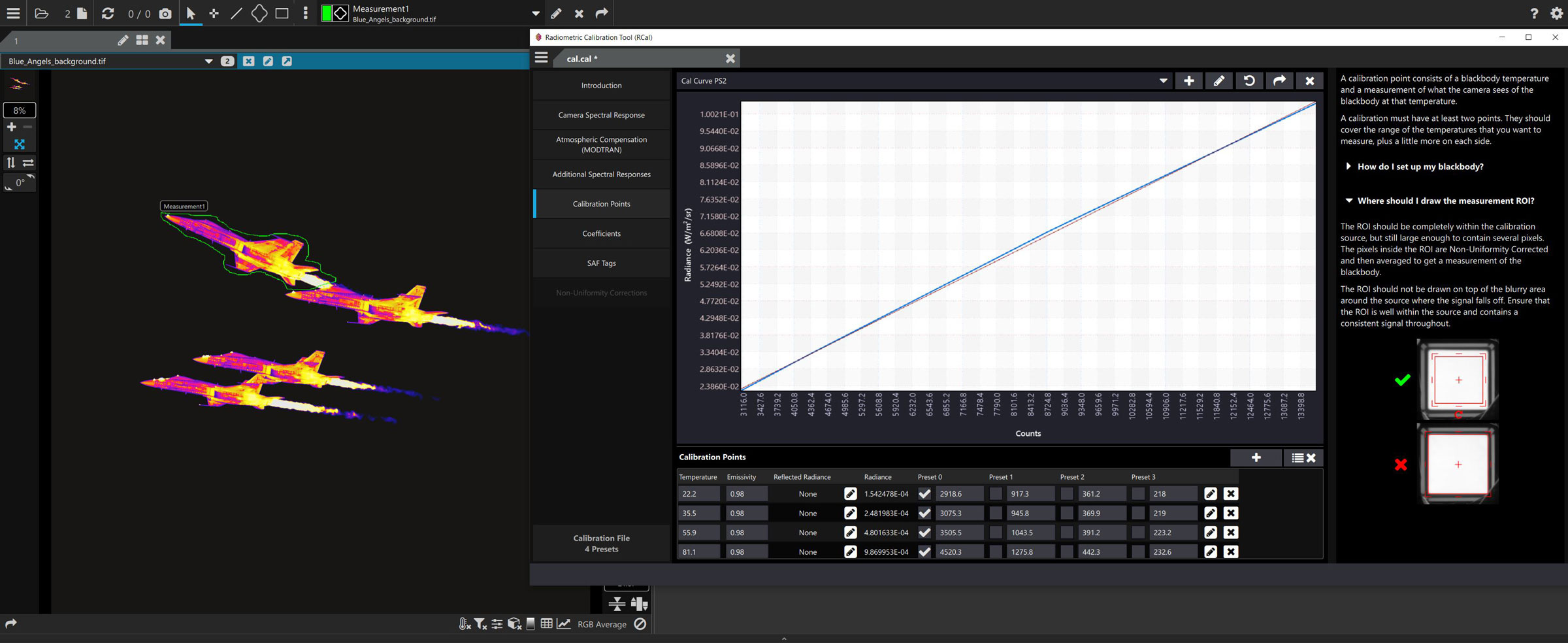The width and height of the screenshot is (1568, 643).
Task: Select the rectangle ROI tool
Action: point(282,13)
